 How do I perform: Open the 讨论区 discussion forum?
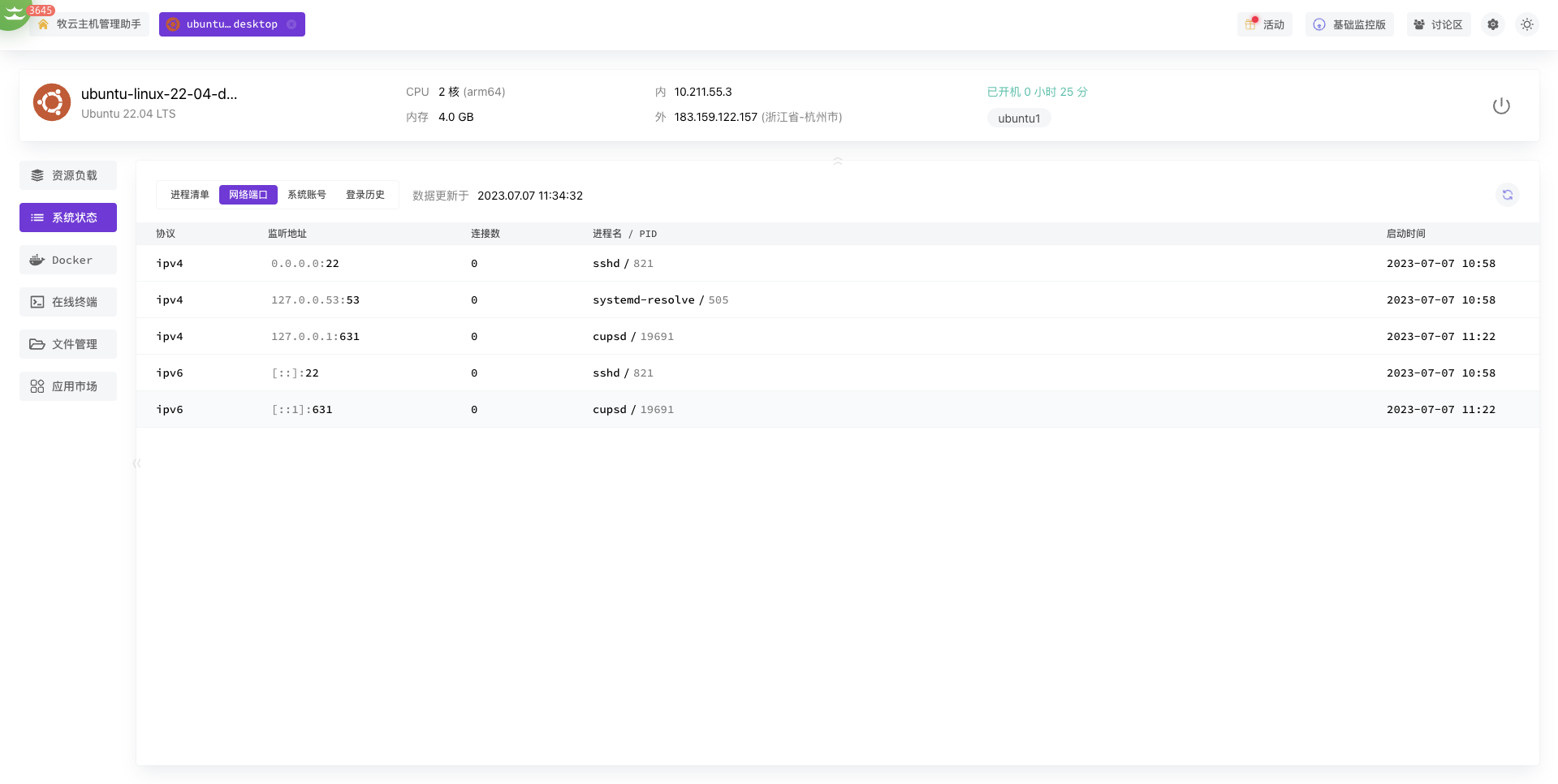pos(1439,24)
